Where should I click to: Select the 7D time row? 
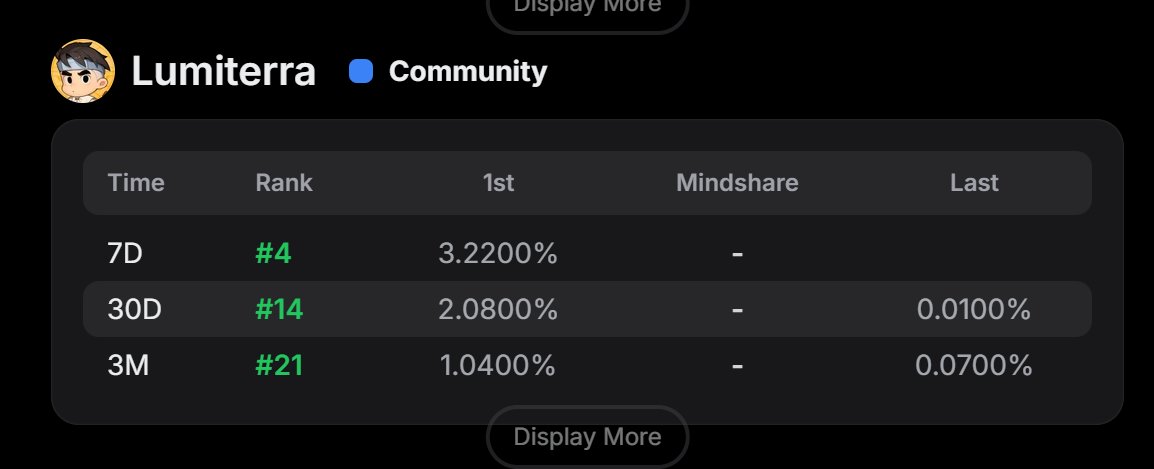tap(125, 254)
